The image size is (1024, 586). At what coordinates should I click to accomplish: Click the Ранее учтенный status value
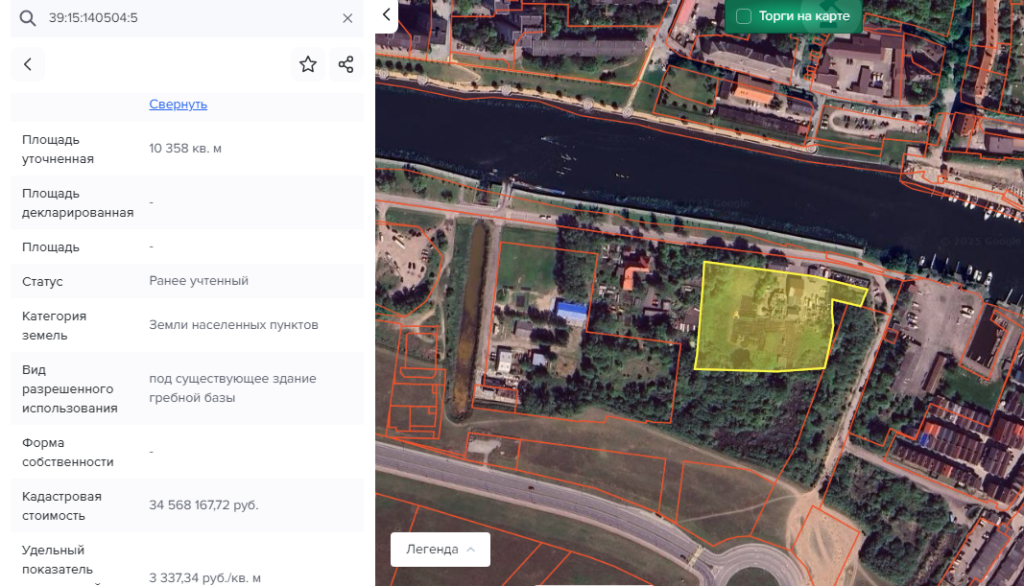198,281
